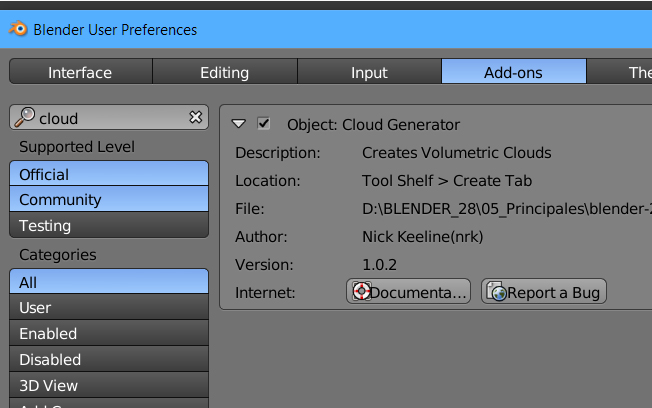This screenshot has height=408, width=652.
Task: Select the User category
Action: click(x=109, y=308)
